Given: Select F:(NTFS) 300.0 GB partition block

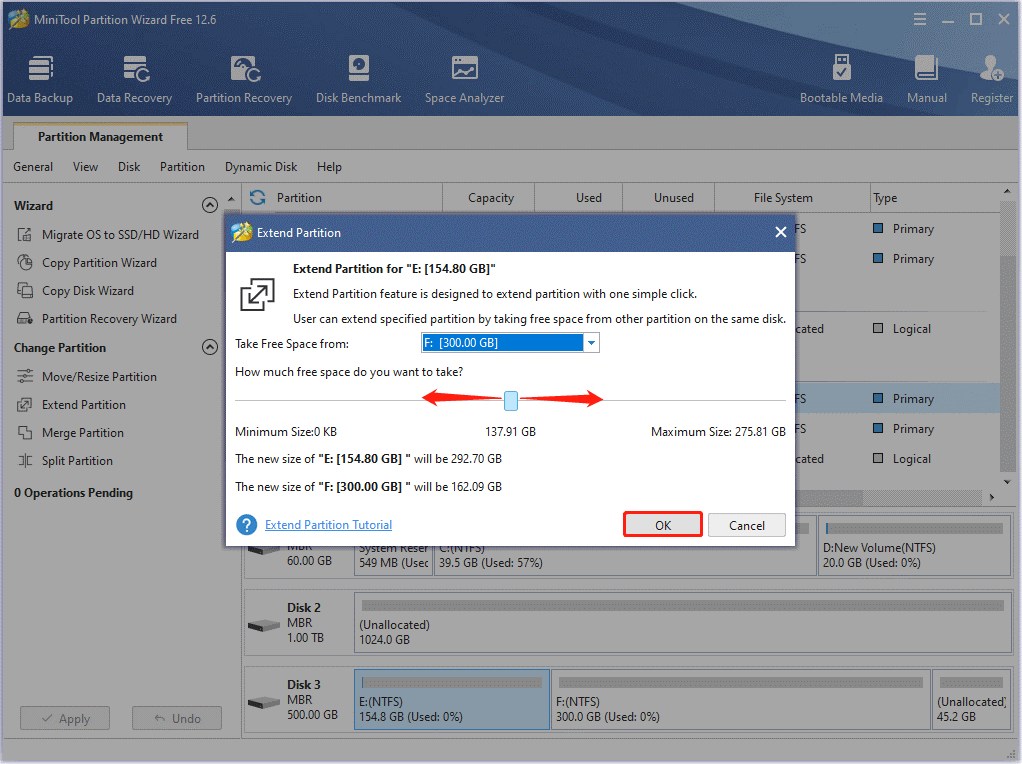Looking at the screenshot, I should tap(741, 699).
